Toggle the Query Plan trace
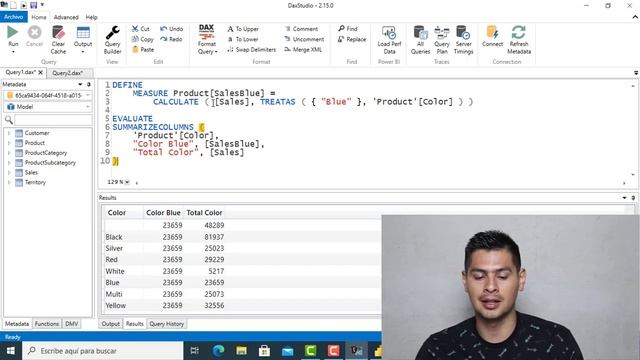 [x=442, y=40]
